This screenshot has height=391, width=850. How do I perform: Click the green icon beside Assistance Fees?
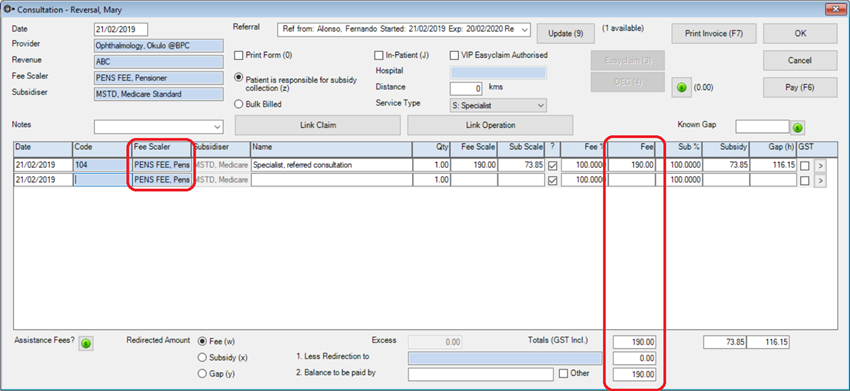pos(86,343)
